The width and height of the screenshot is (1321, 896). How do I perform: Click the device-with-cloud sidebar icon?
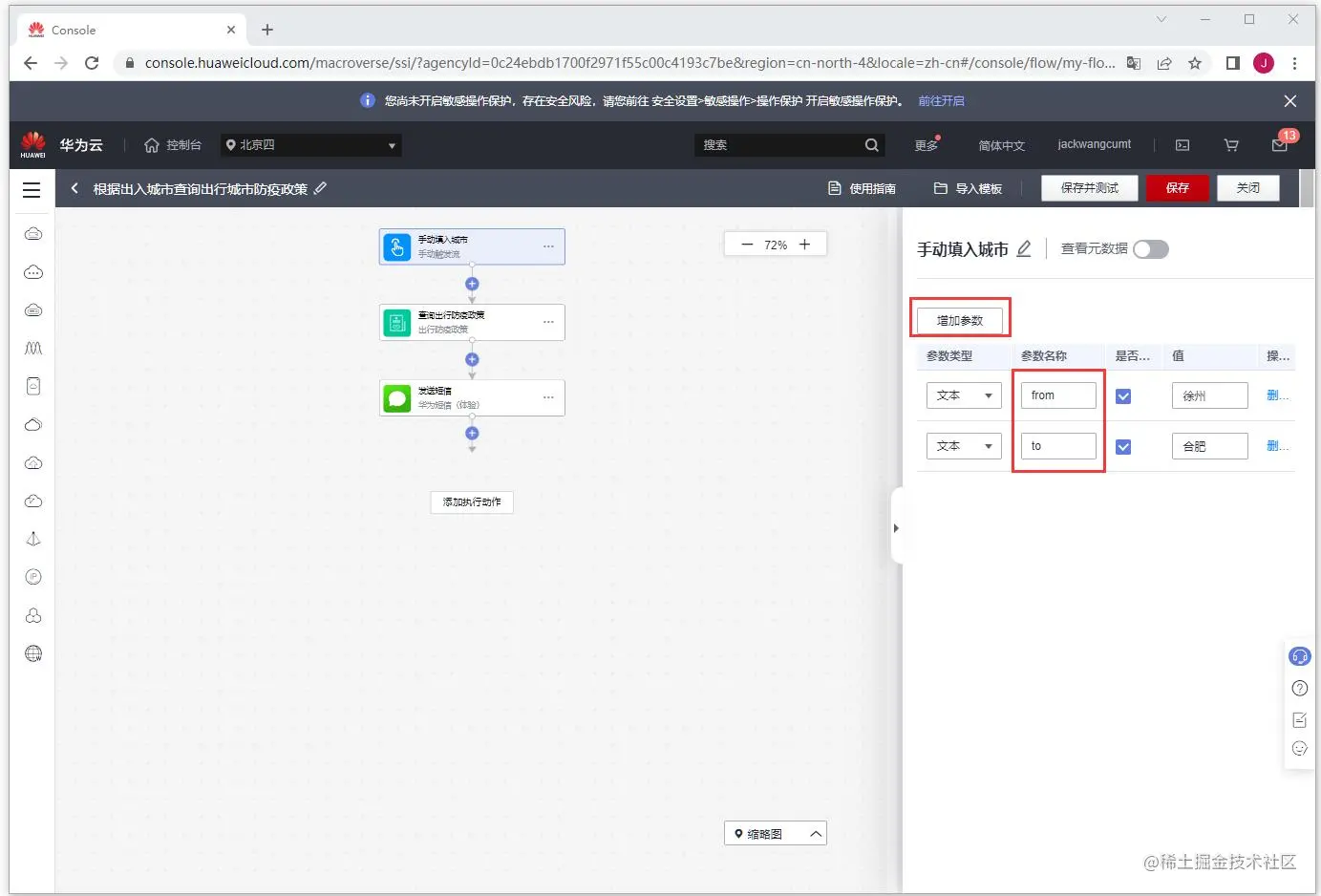point(33,387)
